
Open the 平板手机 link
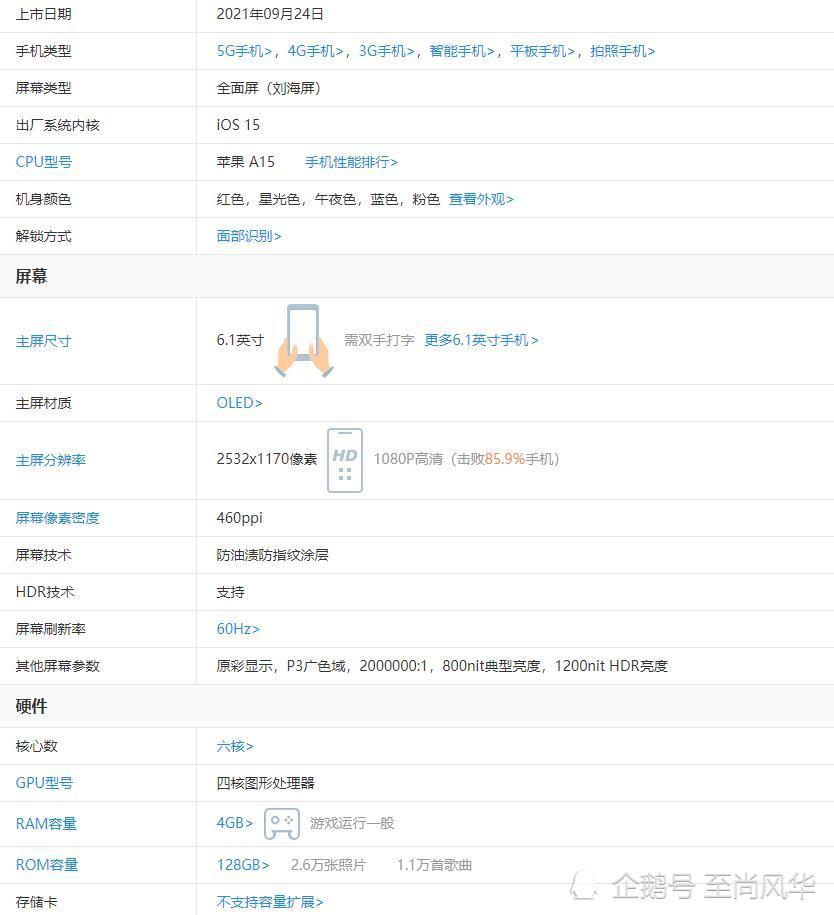pyautogui.click(x=543, y=51)
